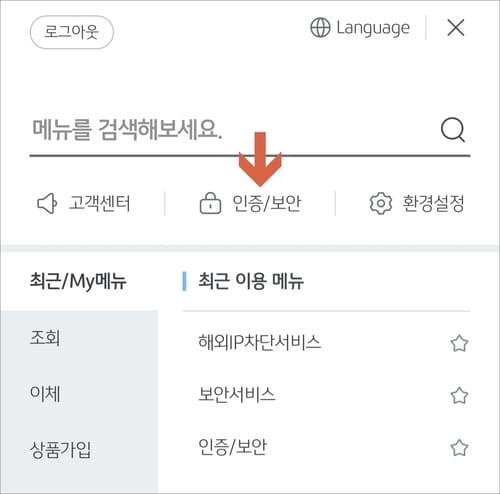
Task: Click the gear icon for 환경설정
Action: tap(380, 203)
